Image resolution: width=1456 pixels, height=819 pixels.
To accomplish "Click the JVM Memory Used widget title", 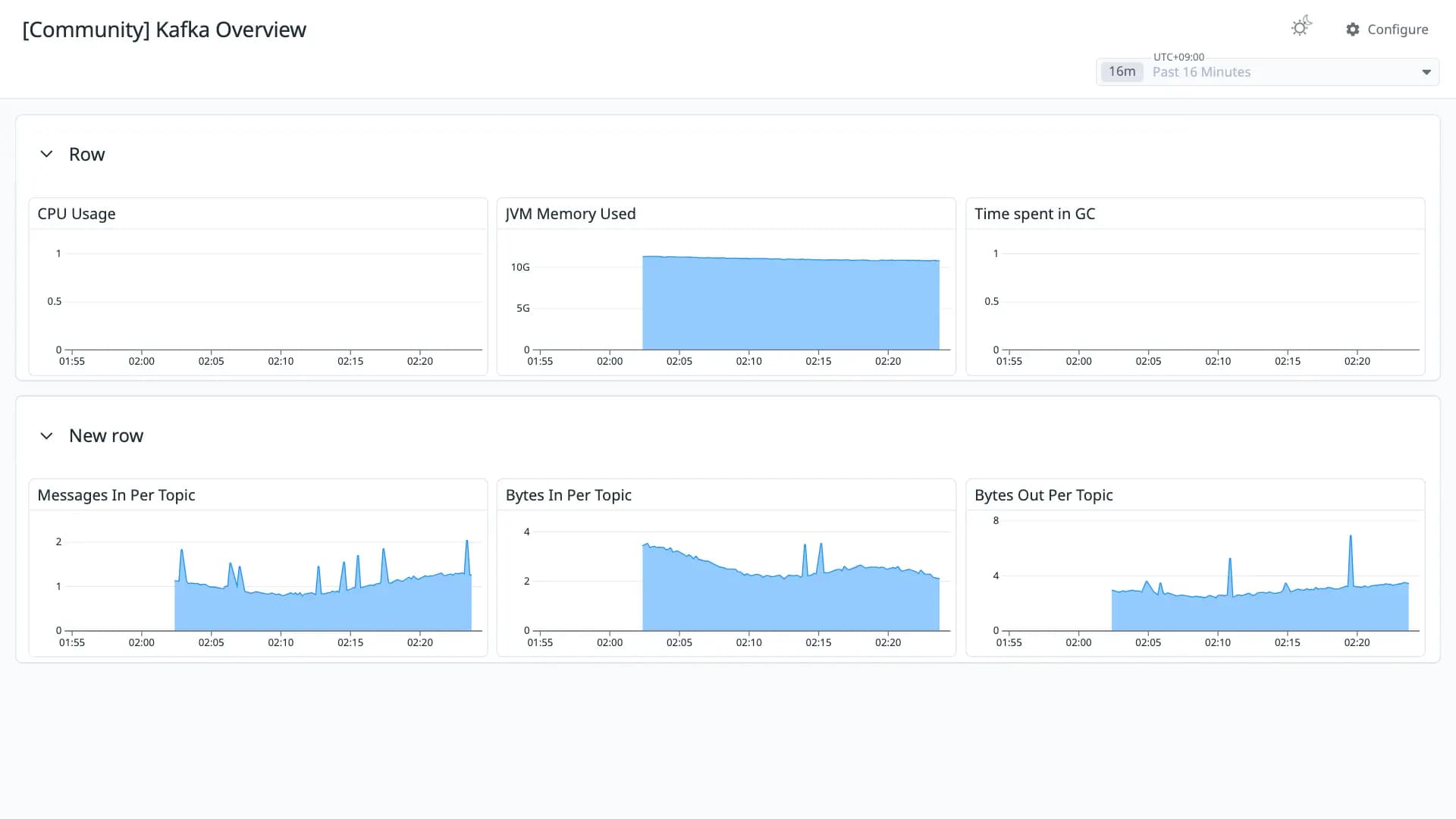I will [x=571, y=214].
